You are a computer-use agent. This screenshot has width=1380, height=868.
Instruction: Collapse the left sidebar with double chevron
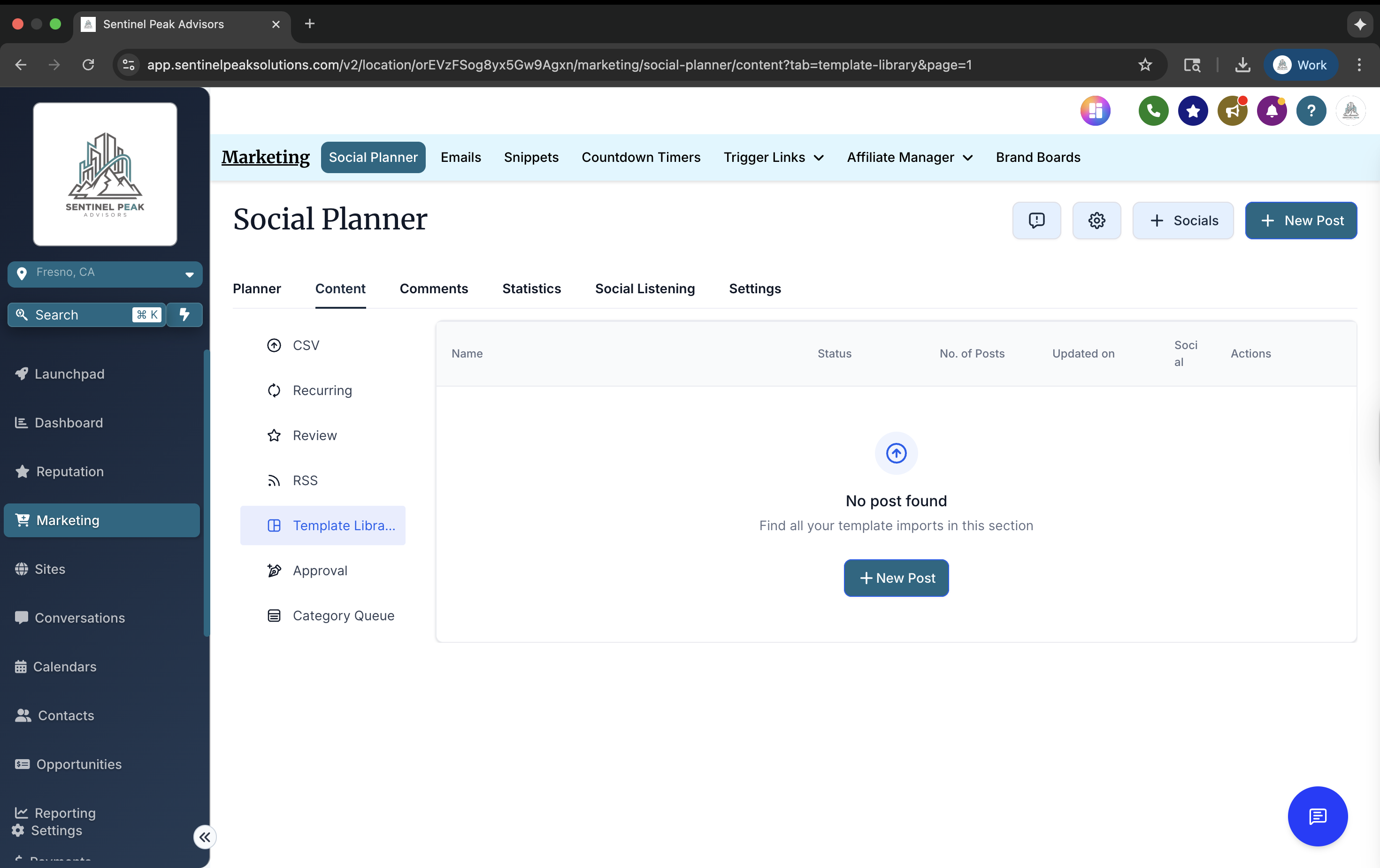pos(205,837)
